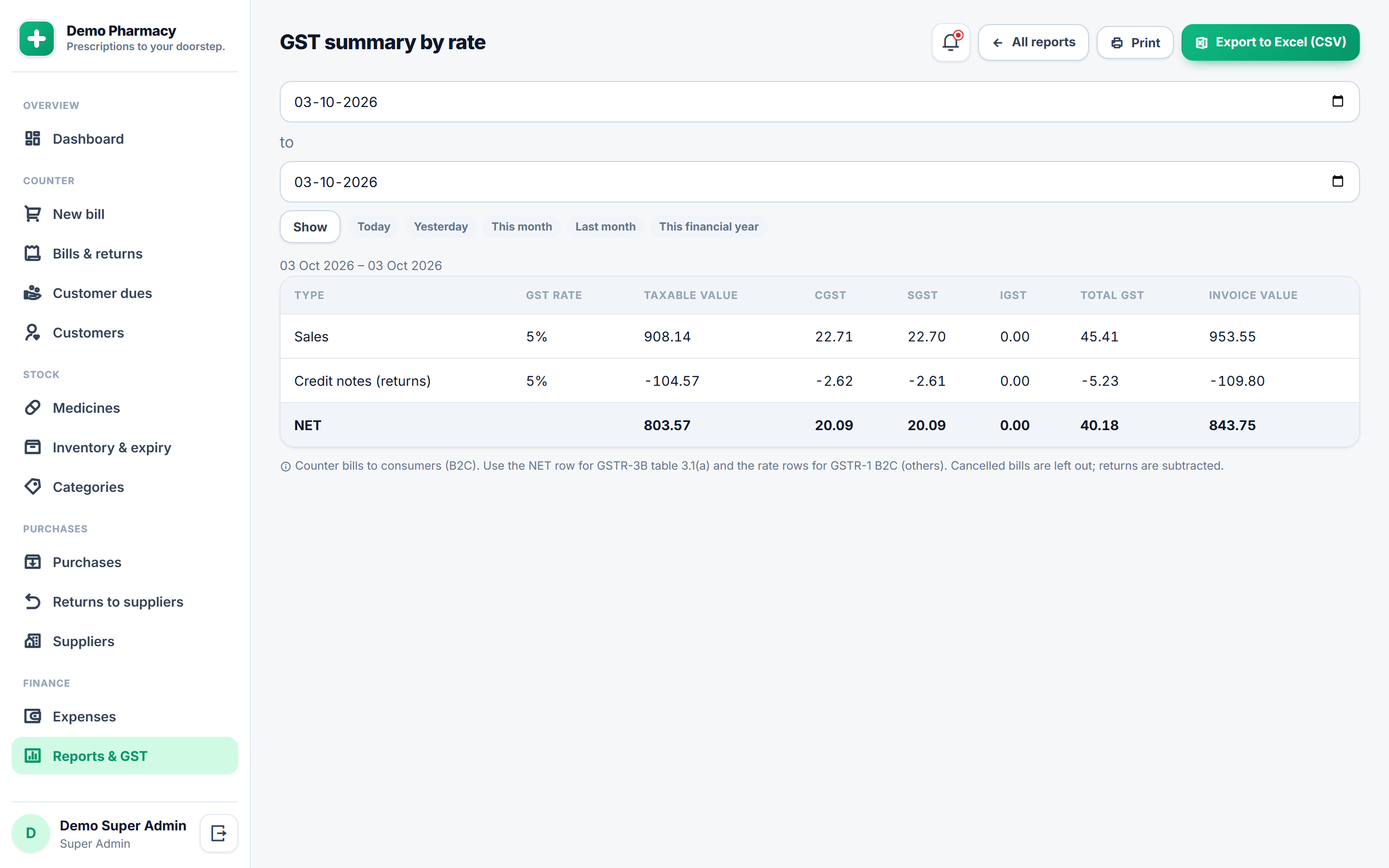Click the credit notes invoice value -109.80
The height and width of the screenshot is (868, 1389).
[1237, 381]
